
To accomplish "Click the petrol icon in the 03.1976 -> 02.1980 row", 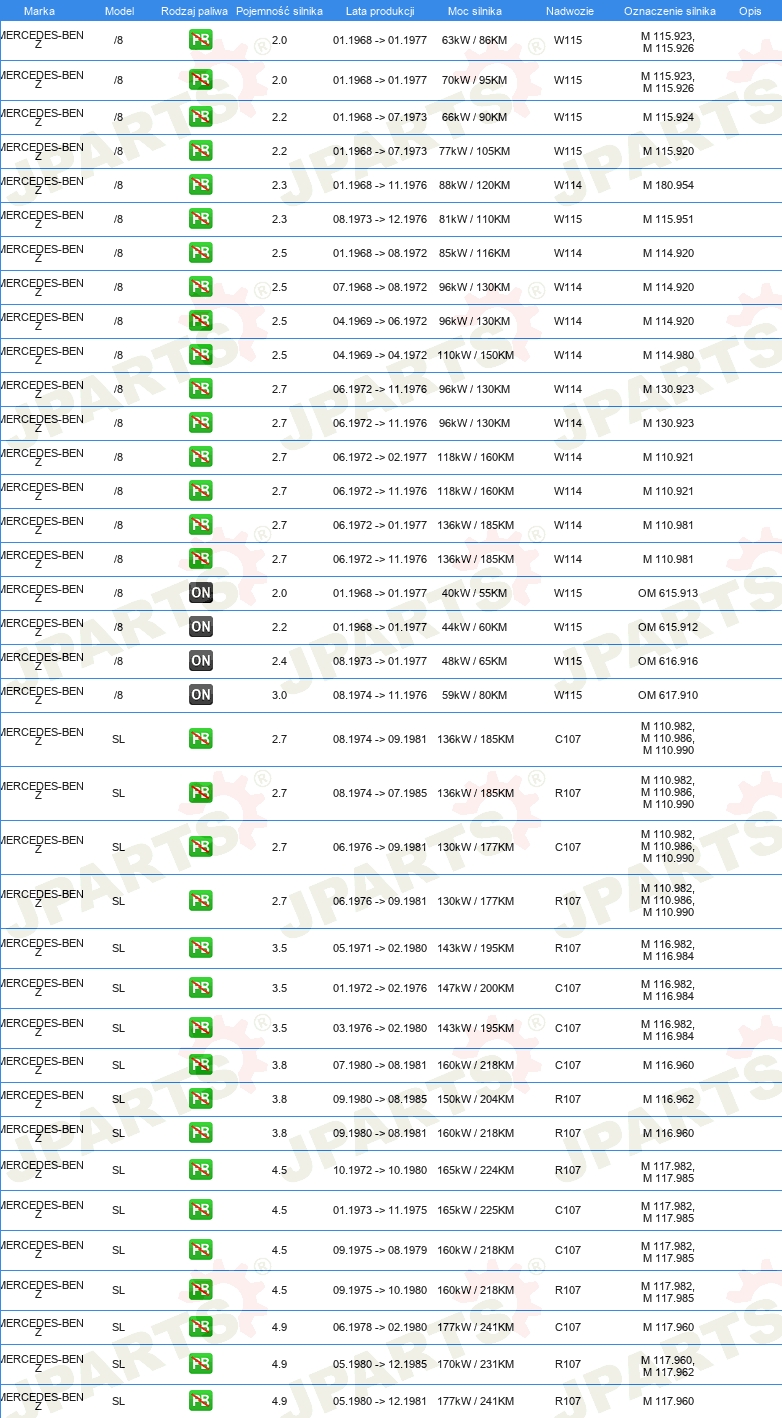I will click(x=201, y=1029).
